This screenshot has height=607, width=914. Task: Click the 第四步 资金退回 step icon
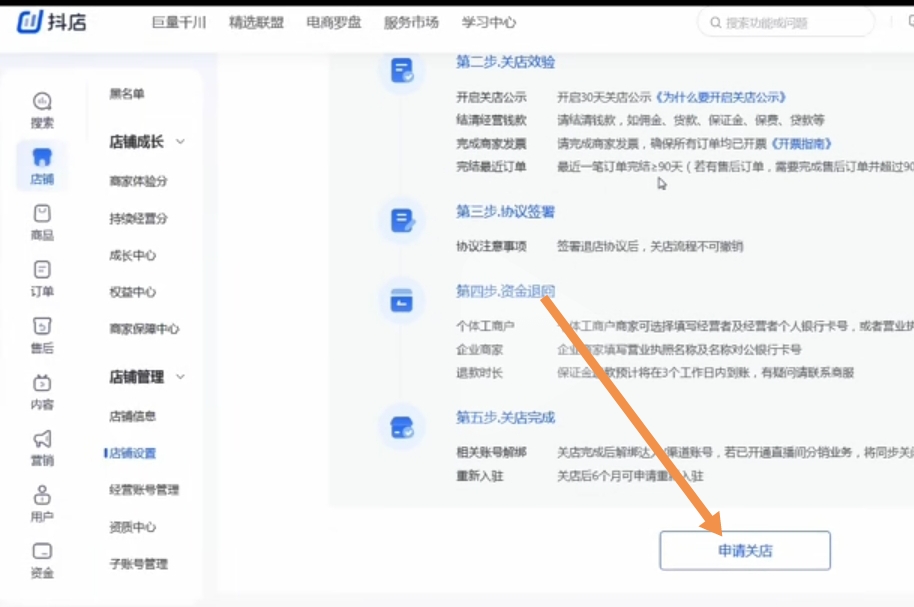coord(402,301)
